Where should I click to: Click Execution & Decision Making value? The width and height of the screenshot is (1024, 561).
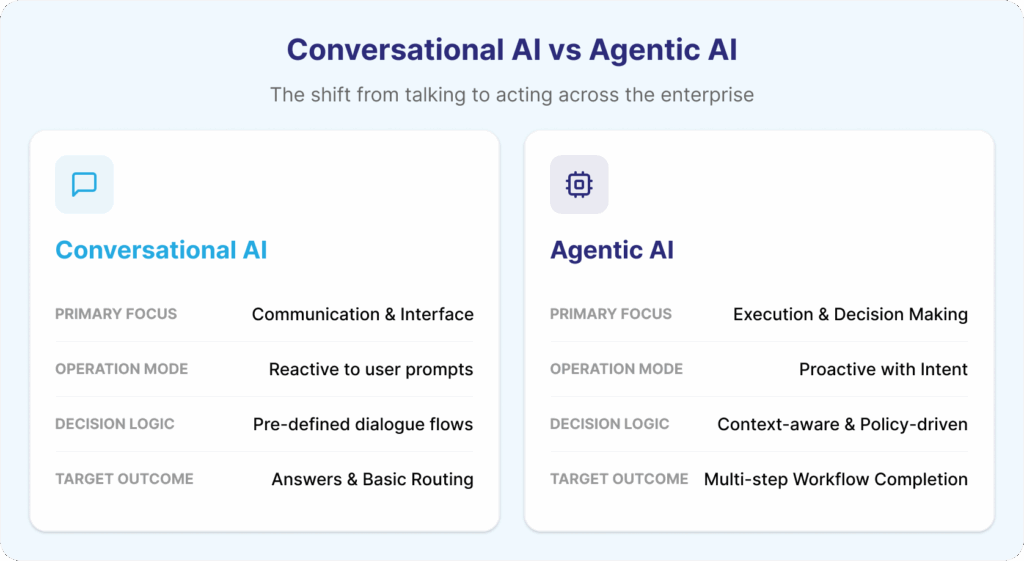click(x=850, y=314)
